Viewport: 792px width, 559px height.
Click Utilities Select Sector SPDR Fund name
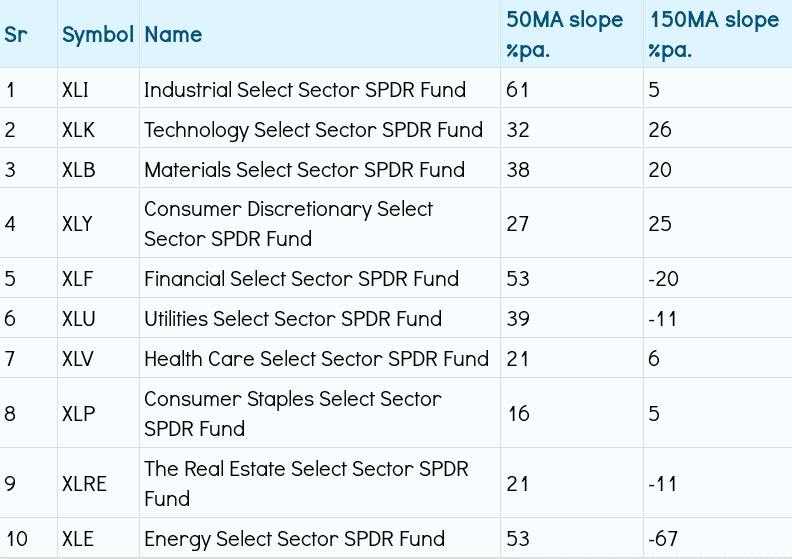point(292,319)
